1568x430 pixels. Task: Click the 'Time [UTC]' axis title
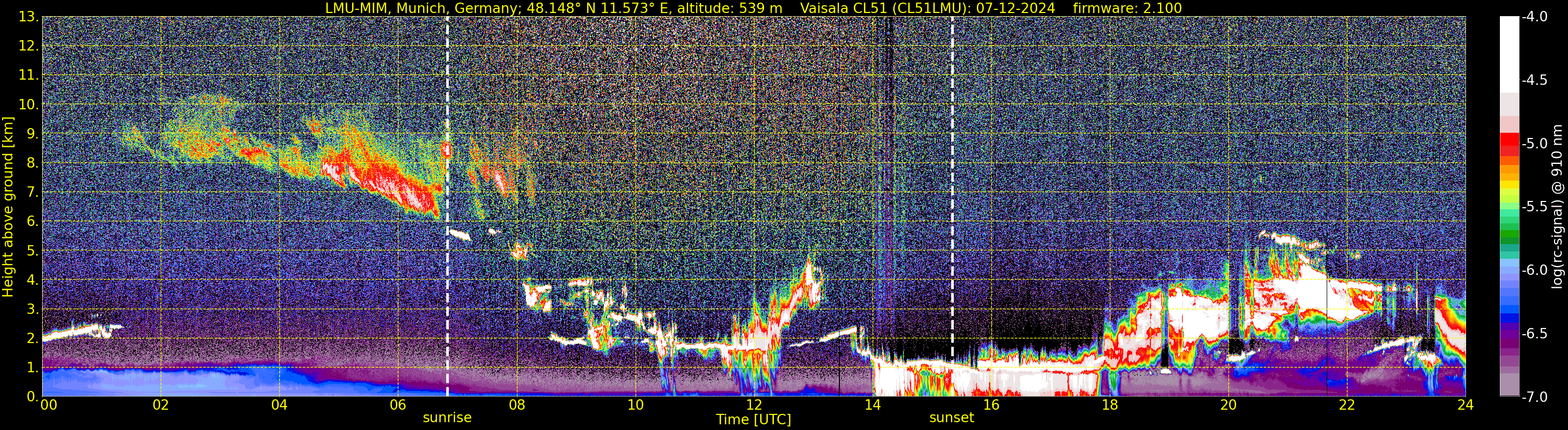pyautogui.click(x=754, y=420)
